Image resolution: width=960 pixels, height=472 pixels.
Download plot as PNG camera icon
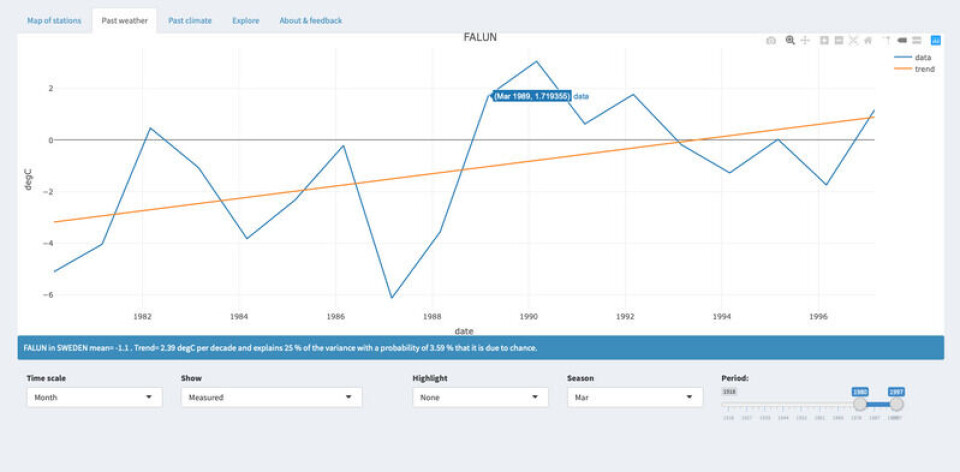pos(771,41)
